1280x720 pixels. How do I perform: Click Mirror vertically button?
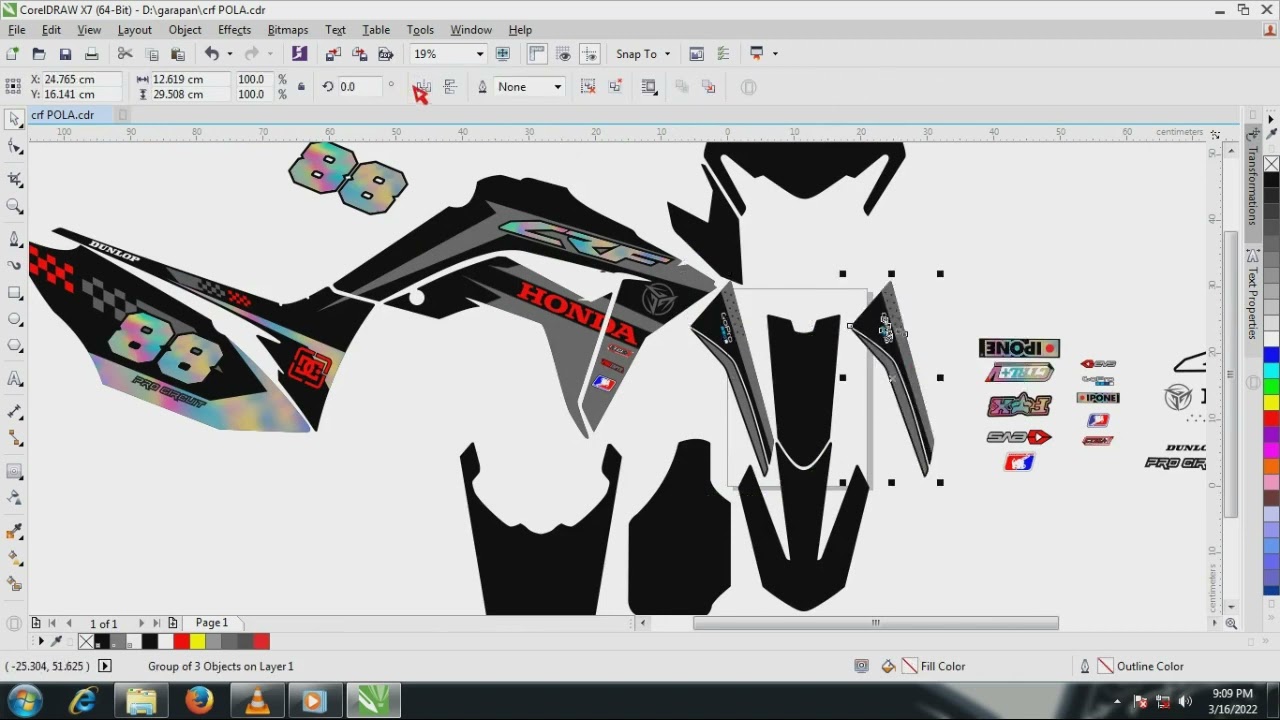tap(450, 87)
